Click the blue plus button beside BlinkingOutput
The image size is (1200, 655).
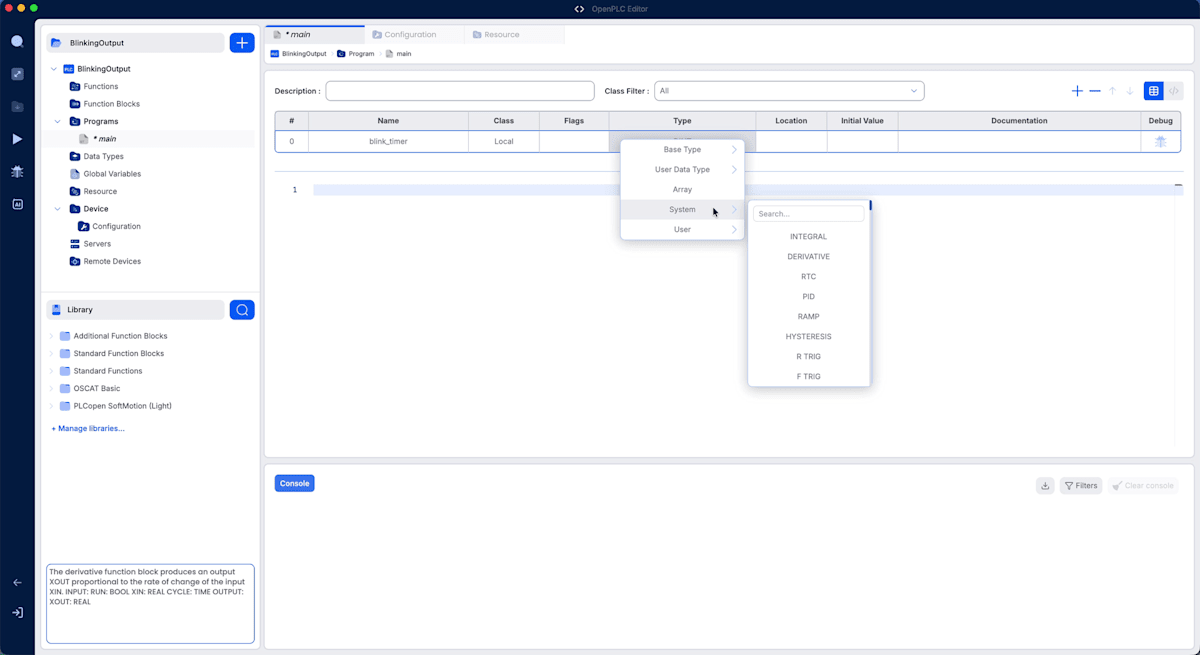tap(242, 43)
